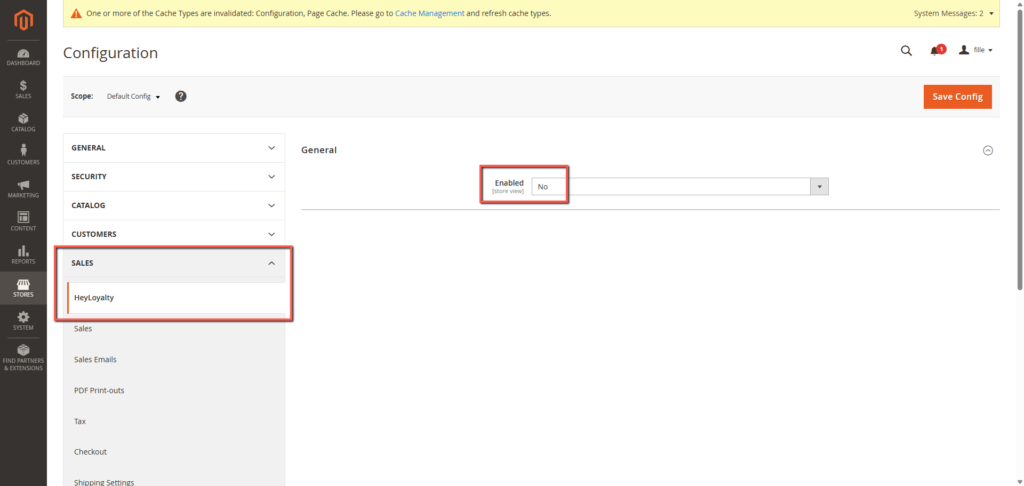Open the Customers sidebar icon
Screen dimensions: 1024x486
click(x=22, y=155)
